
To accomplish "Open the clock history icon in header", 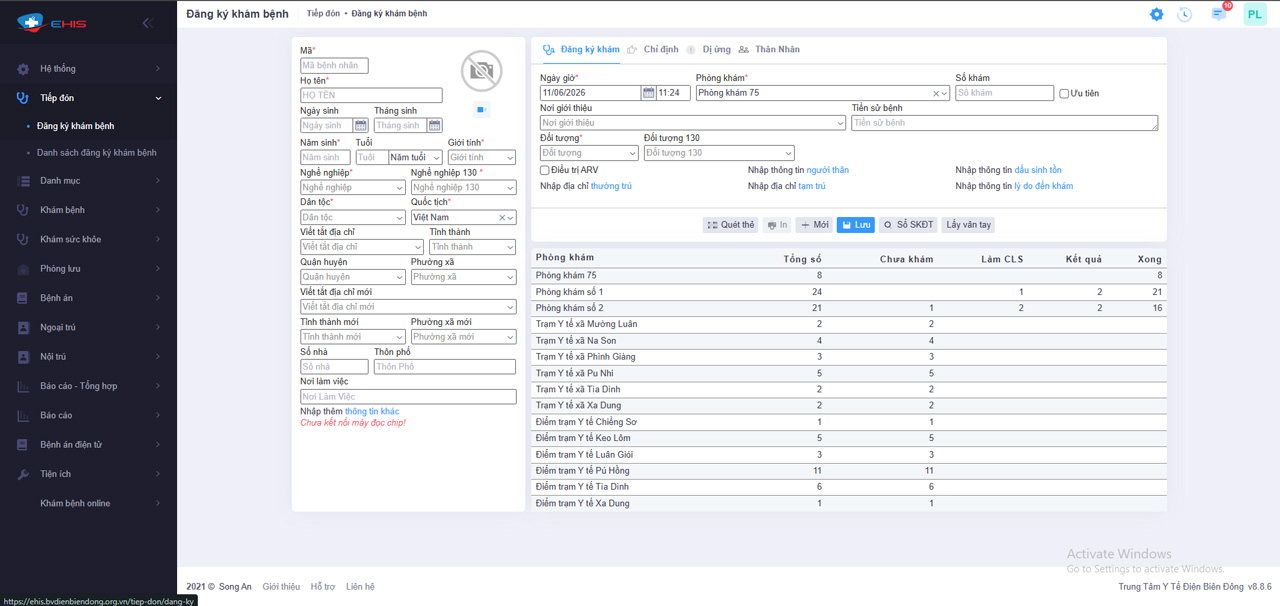I will click(1185, 14).
